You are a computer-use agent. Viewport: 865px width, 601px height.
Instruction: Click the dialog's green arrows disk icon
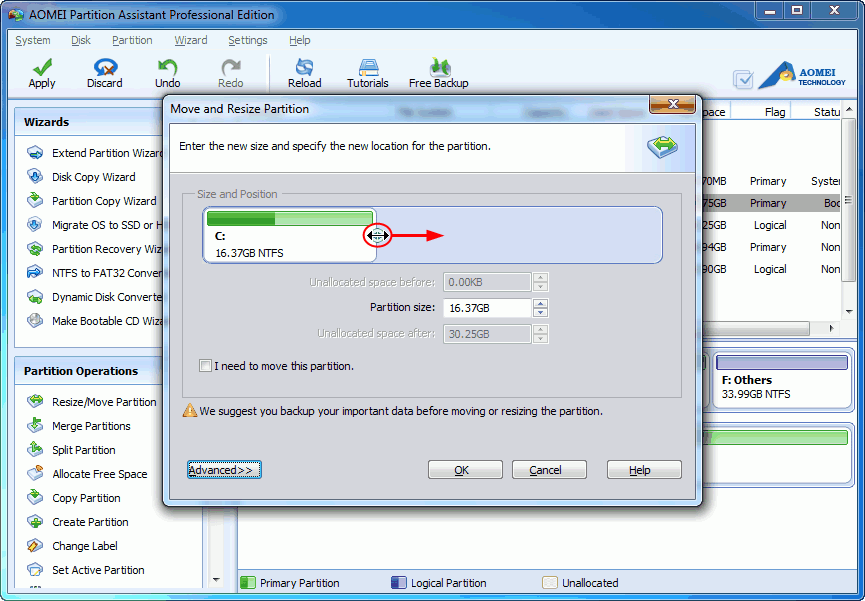pos(662,146)
